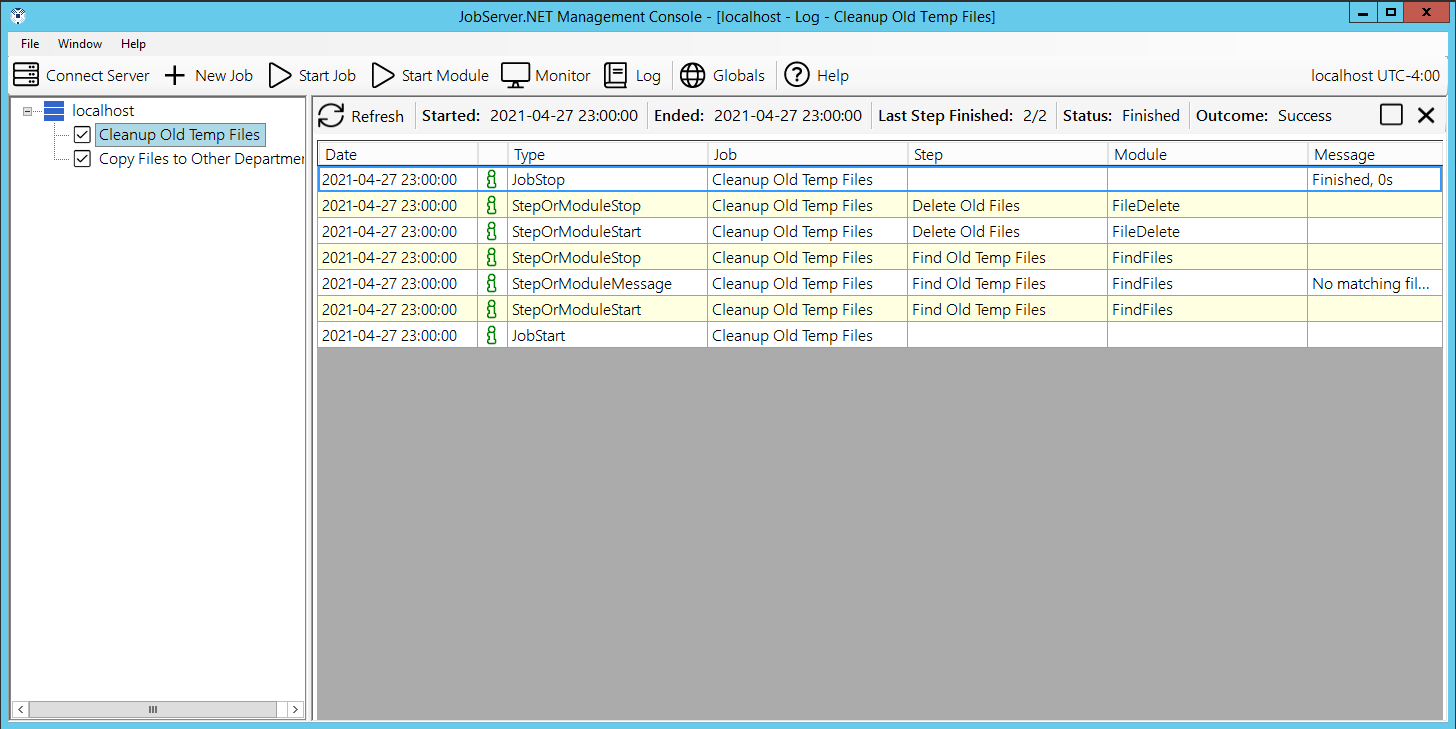The height and width of the screenshot is (729, 1456).
Task: Toggle the Copy Files to Other Department checkbox
Action: (82, 159)
